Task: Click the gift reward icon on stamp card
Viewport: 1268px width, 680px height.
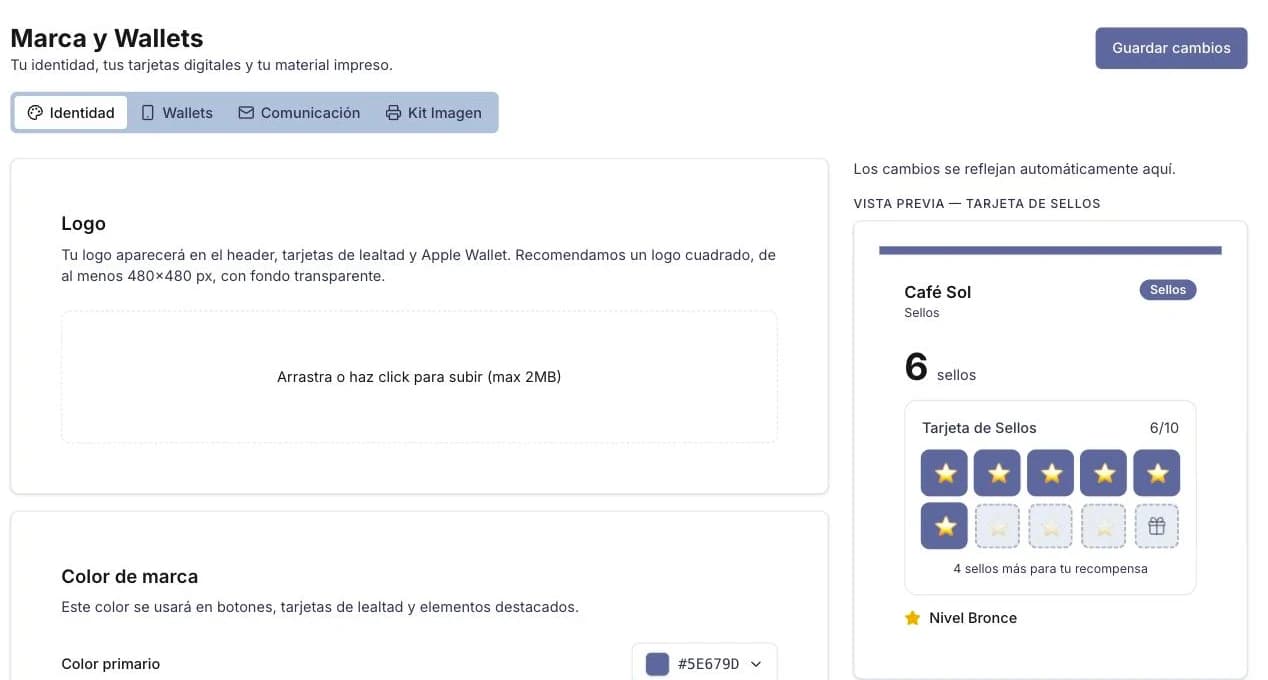Action: click(x=1157, y=526)
